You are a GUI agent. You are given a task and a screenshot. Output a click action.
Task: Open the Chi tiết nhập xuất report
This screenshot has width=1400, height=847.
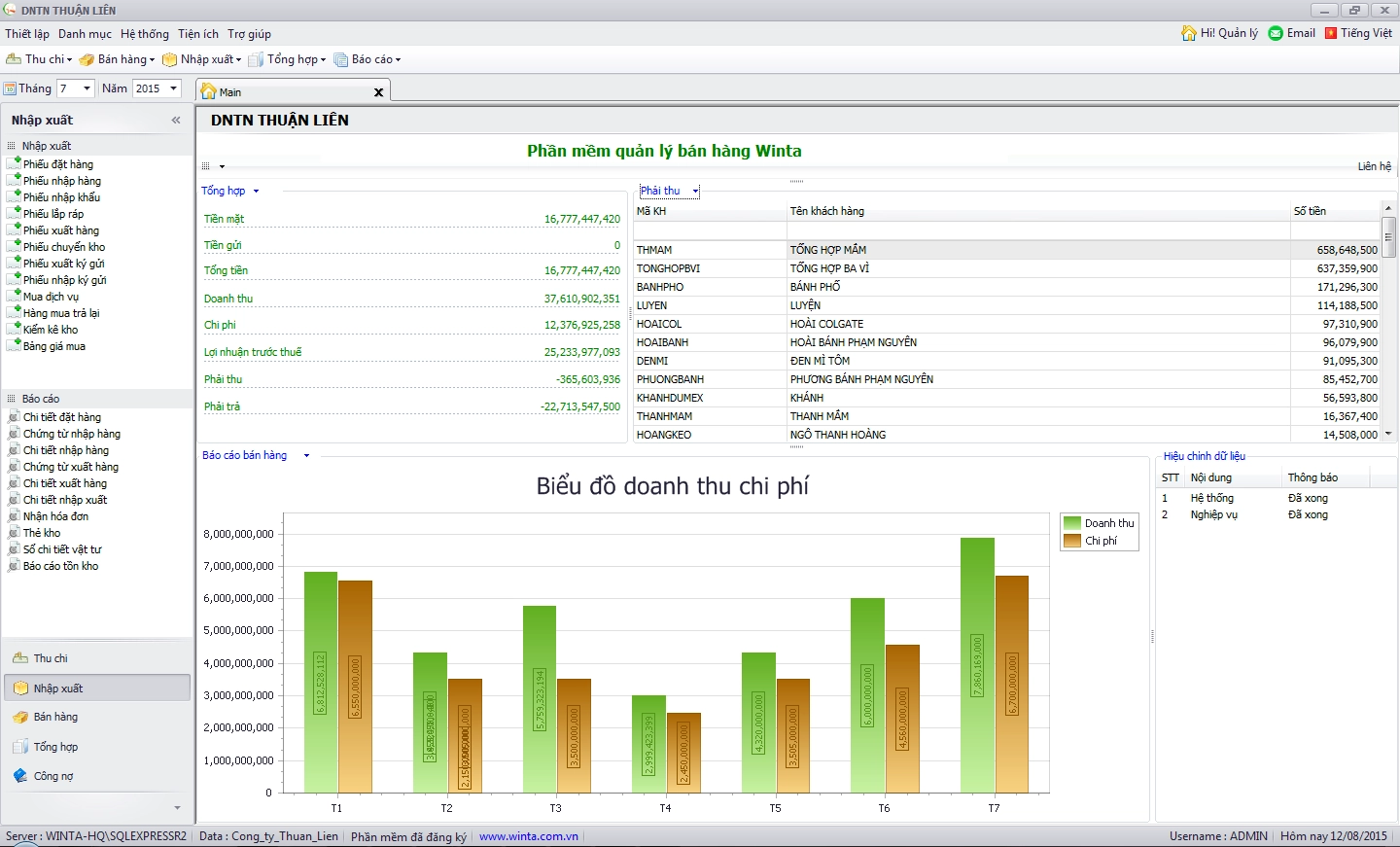(x=65, y=500)
